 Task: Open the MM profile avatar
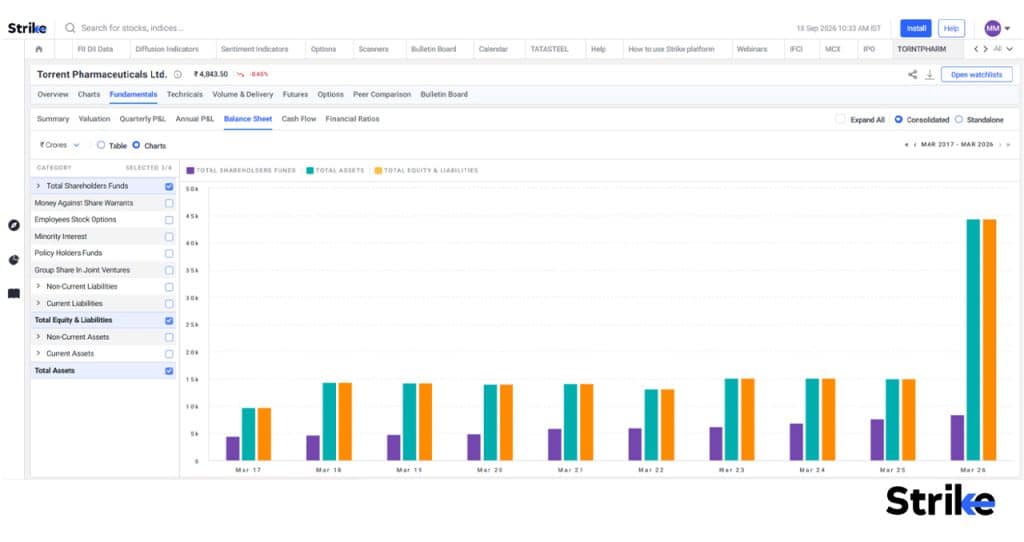coord(993,28)
